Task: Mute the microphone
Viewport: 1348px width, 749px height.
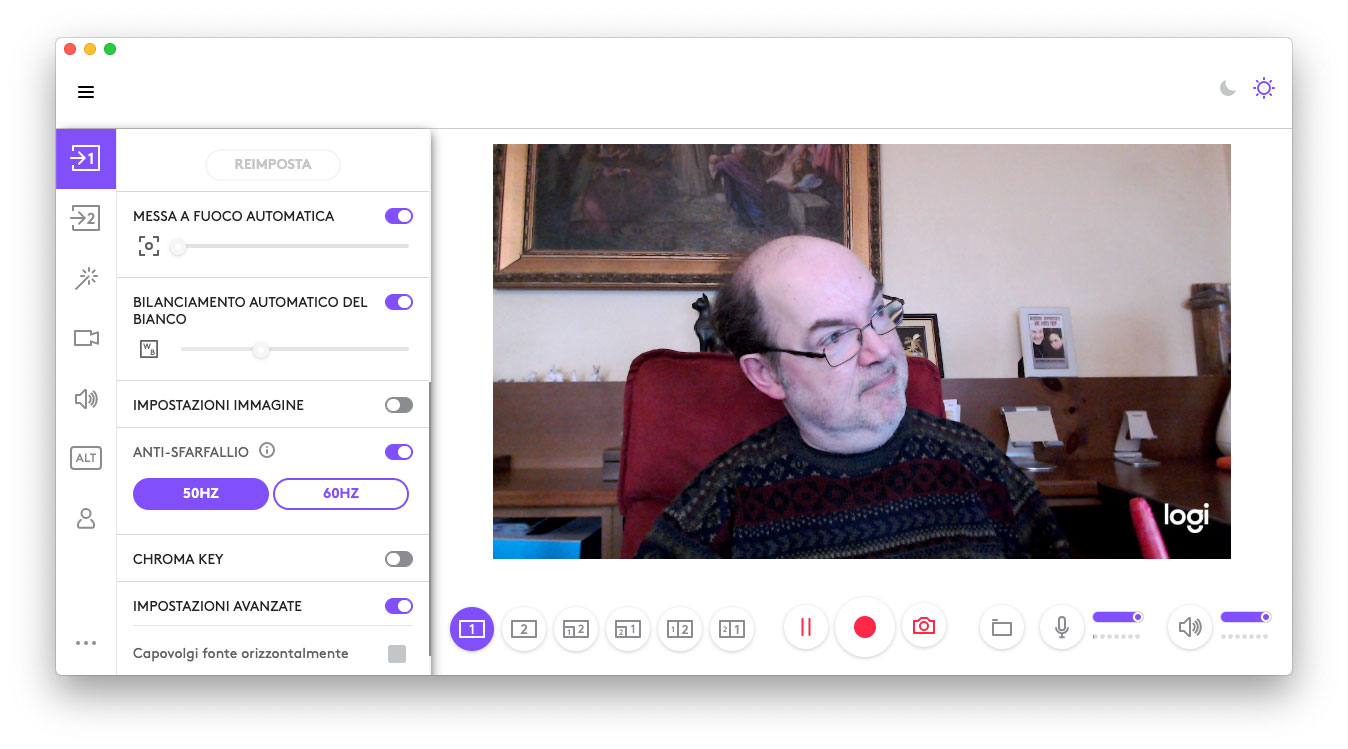Action: point(1062,628)
